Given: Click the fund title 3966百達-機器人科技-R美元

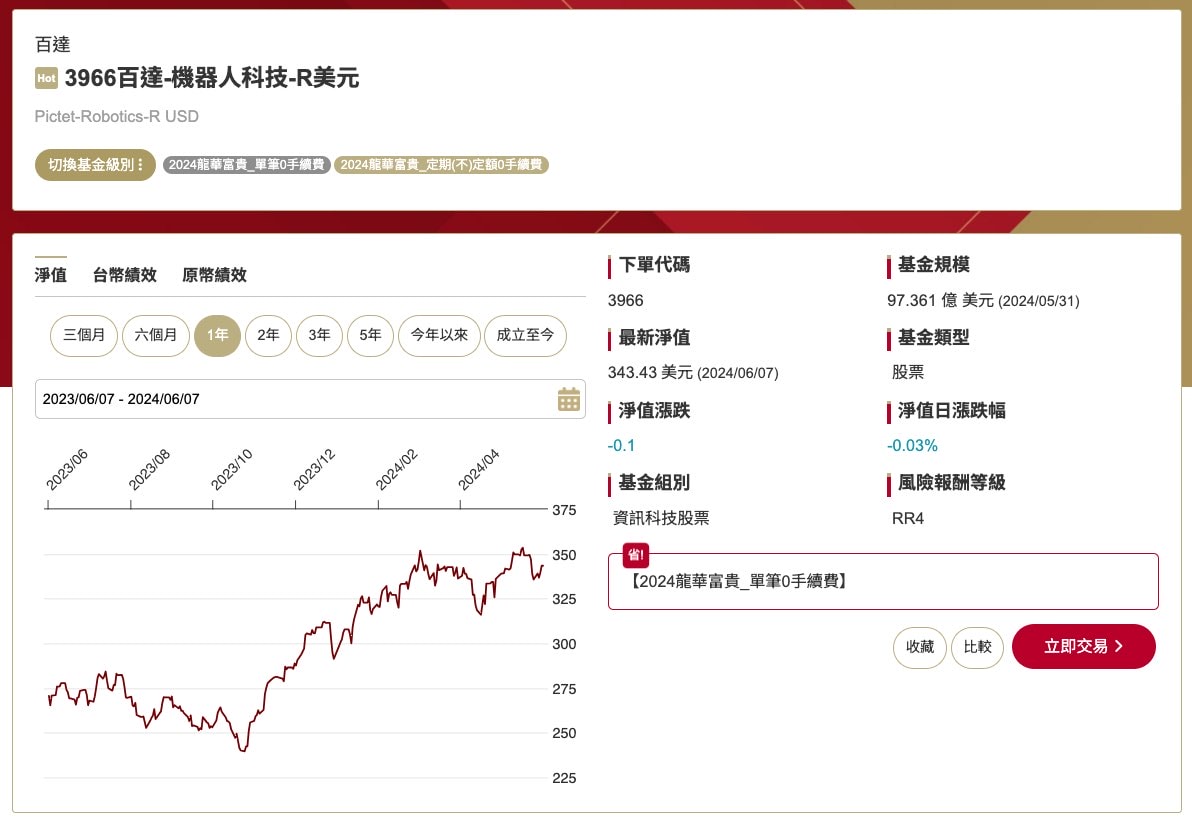Looking at the screenshot, I should coord(211,78).
